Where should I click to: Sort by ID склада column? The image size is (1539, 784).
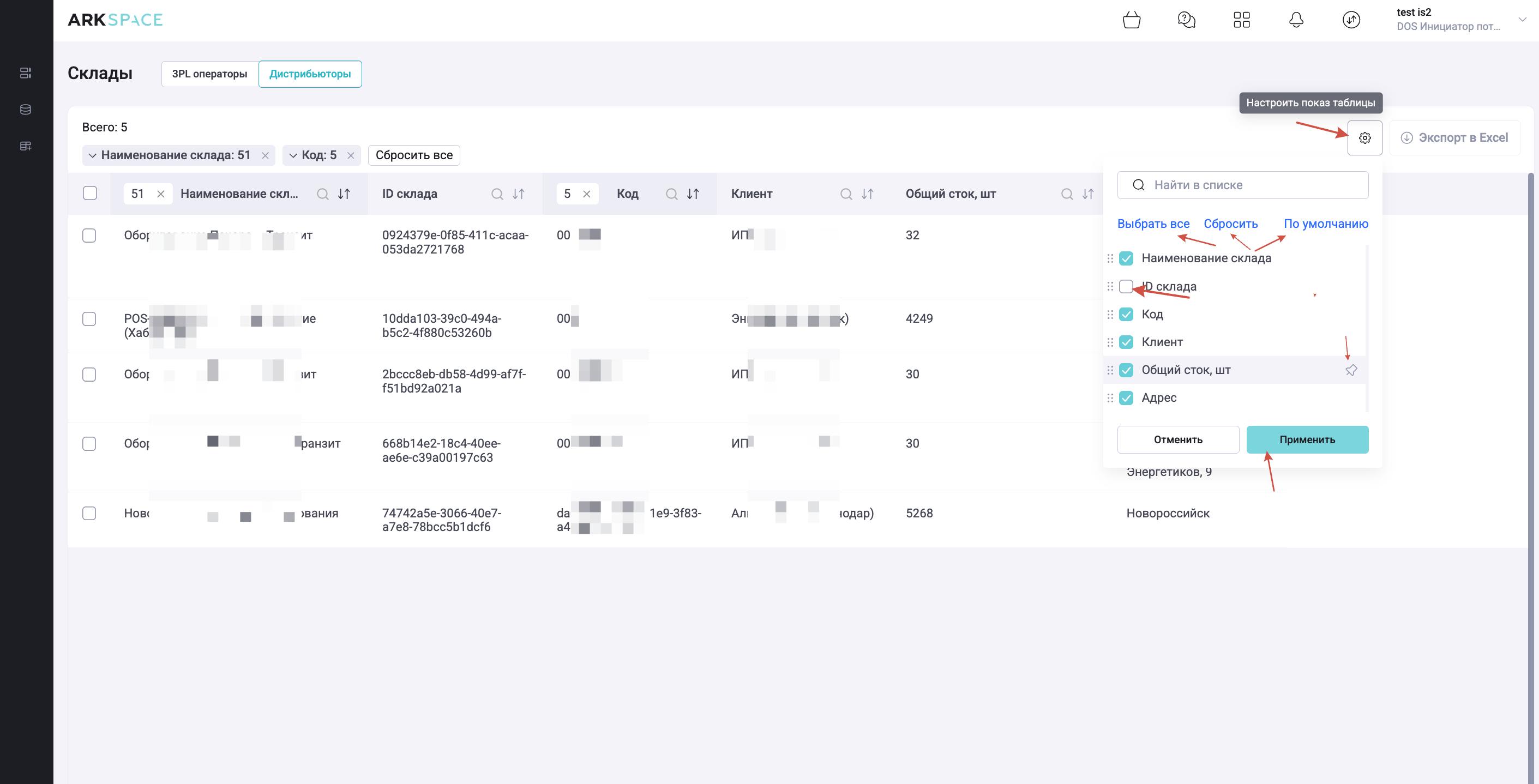pyautogui.click(x=519, y=194)
